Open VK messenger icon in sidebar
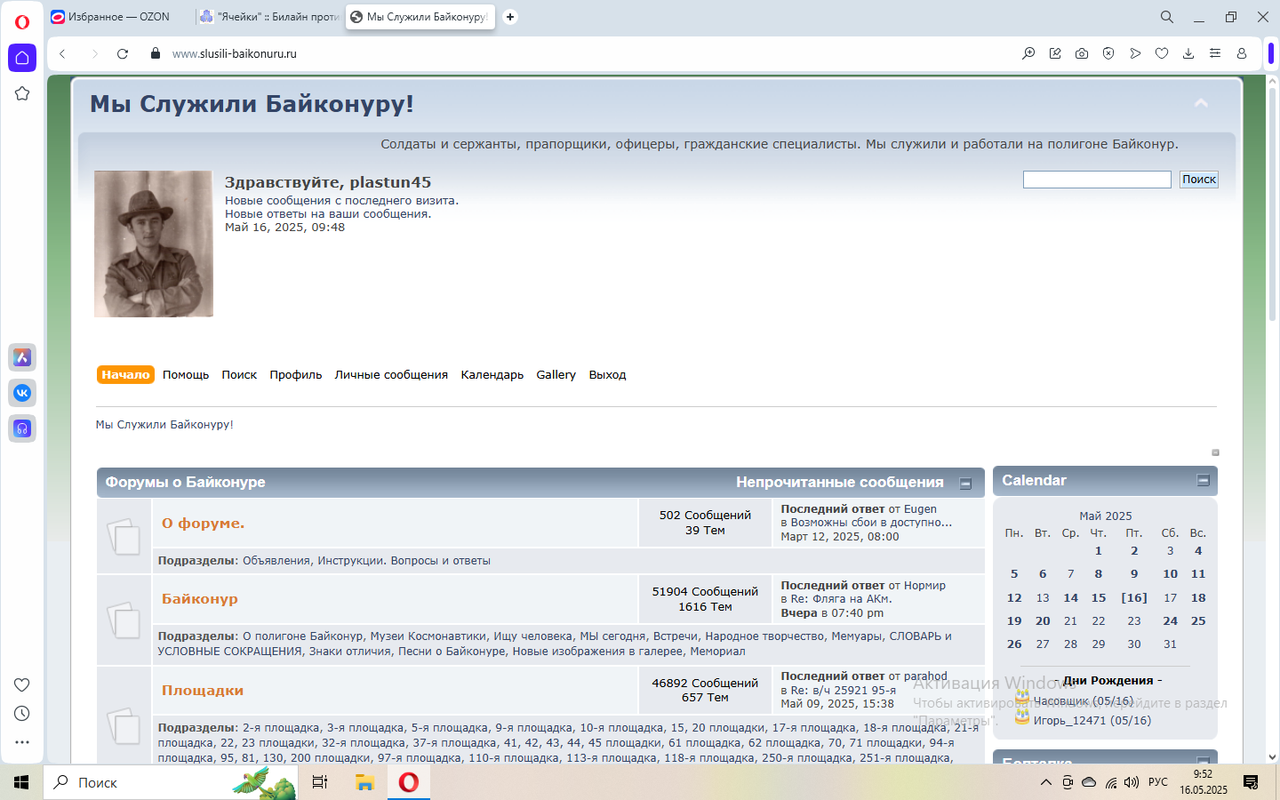 point(22,392)
